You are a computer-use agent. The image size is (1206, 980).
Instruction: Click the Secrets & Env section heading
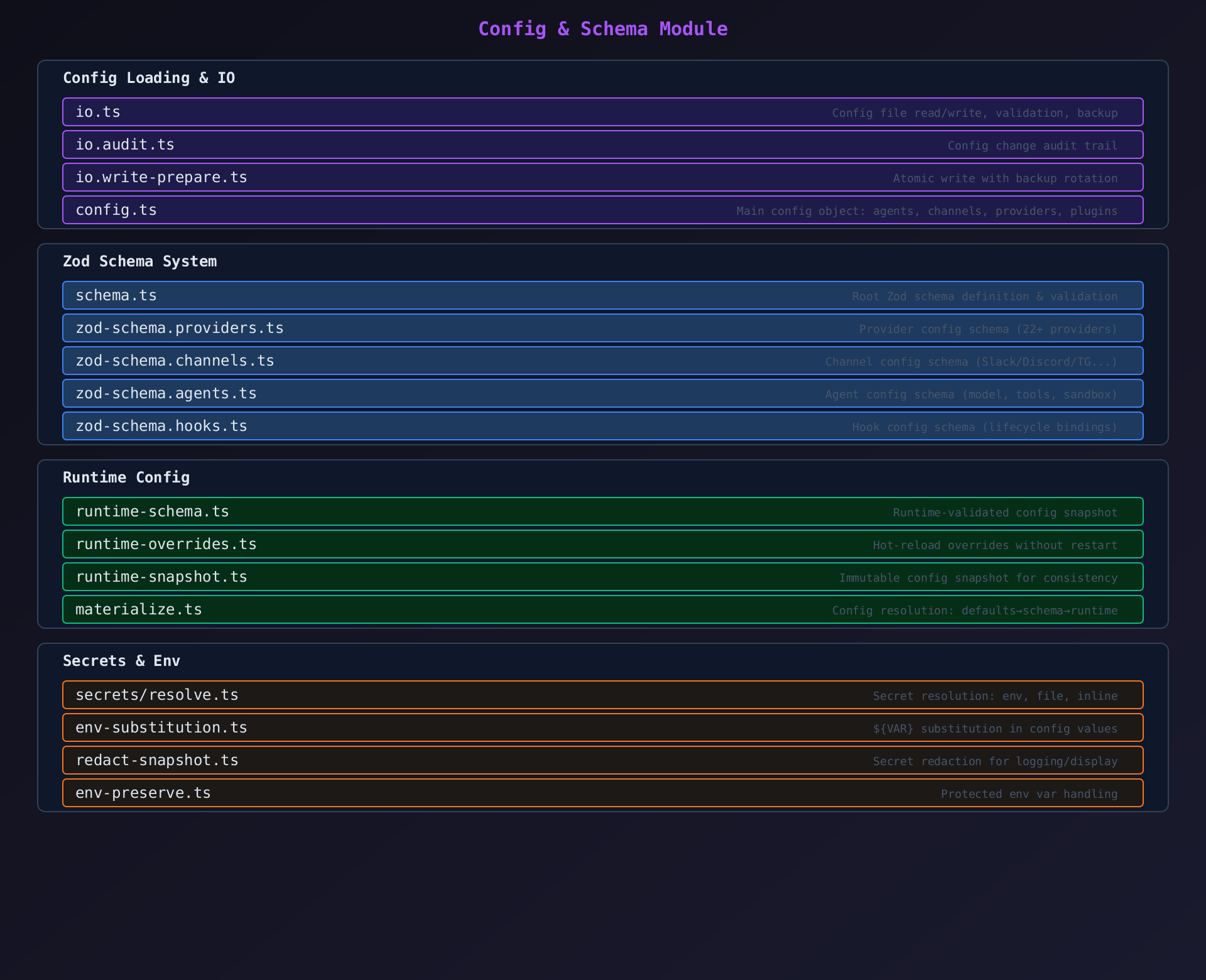tap(121, 661)
